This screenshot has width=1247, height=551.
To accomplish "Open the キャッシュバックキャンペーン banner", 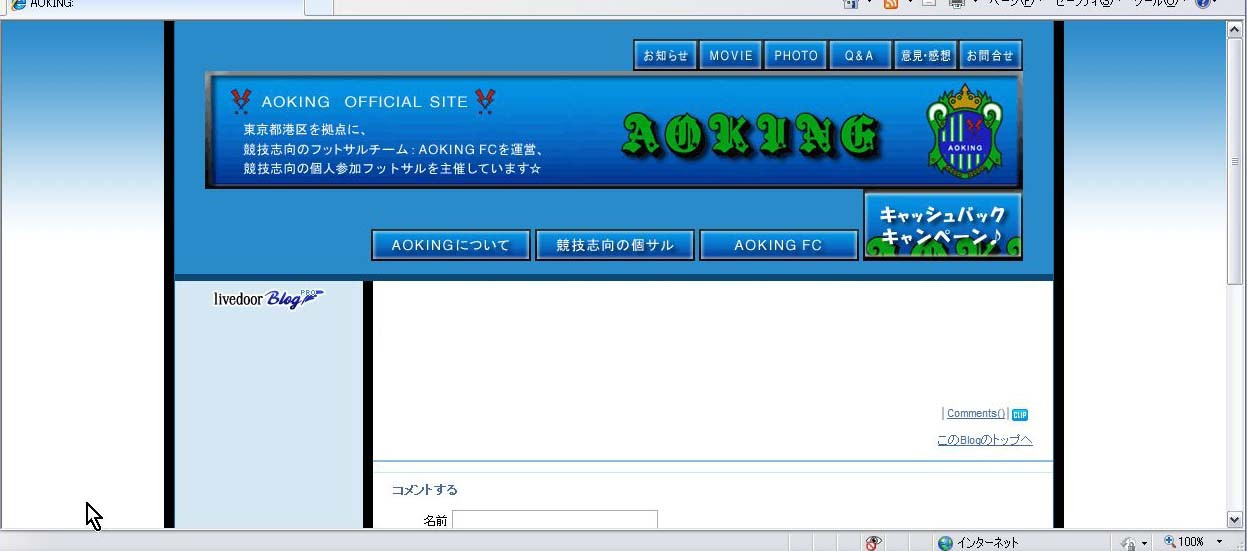I will (x=943, y=226).
